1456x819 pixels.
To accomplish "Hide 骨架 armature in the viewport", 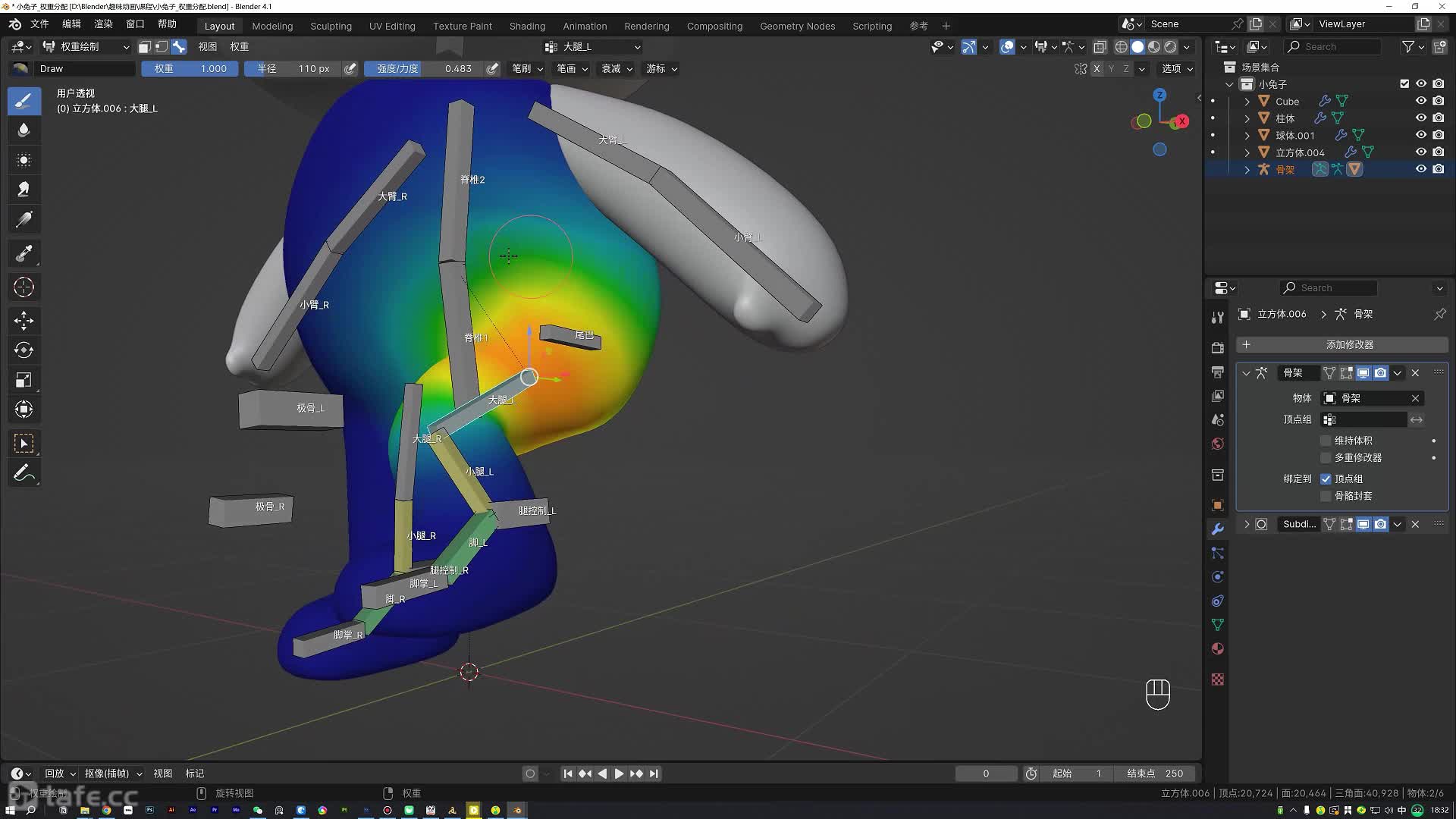I will point(1421,169).
